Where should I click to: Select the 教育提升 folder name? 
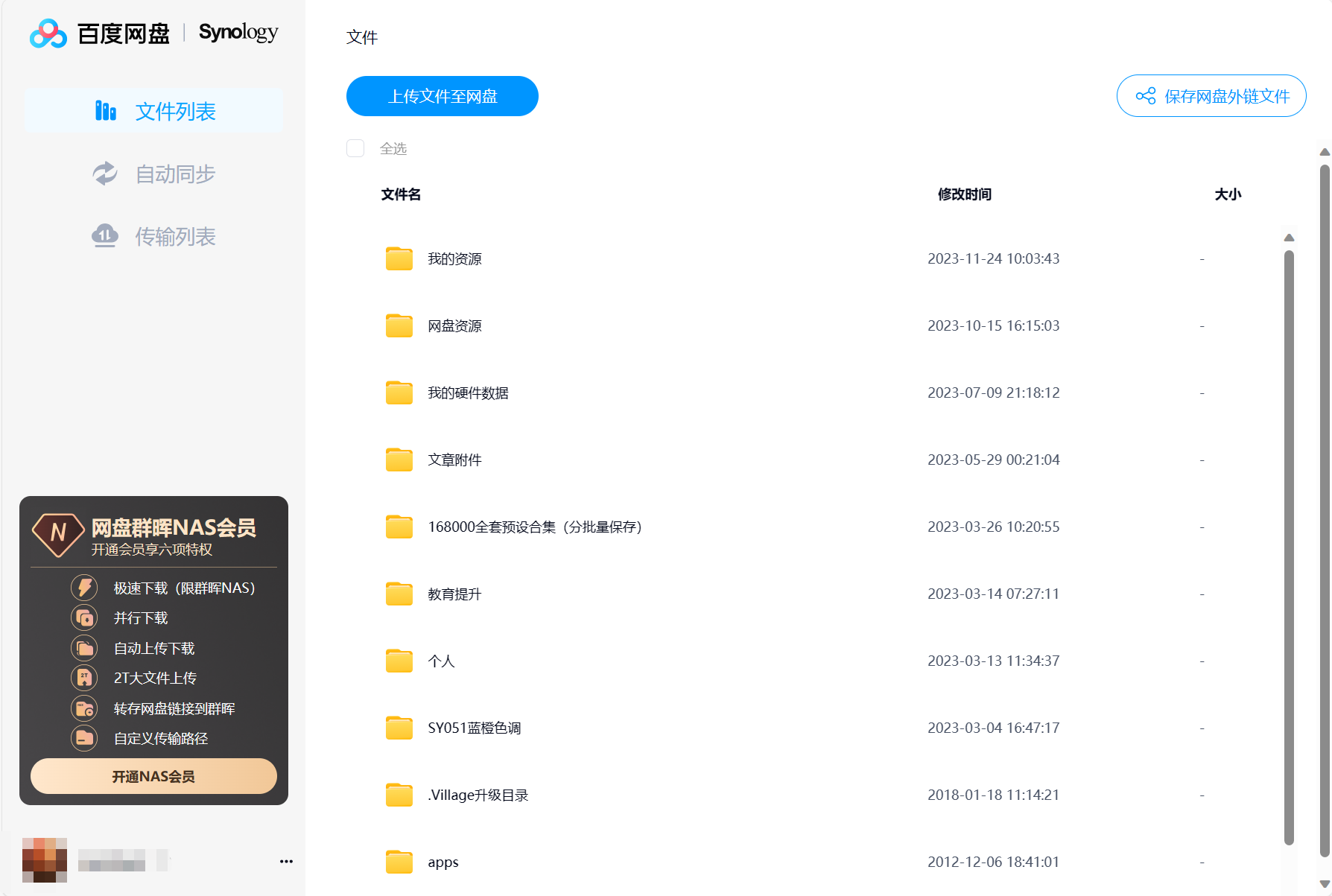[x=454, y=594]
